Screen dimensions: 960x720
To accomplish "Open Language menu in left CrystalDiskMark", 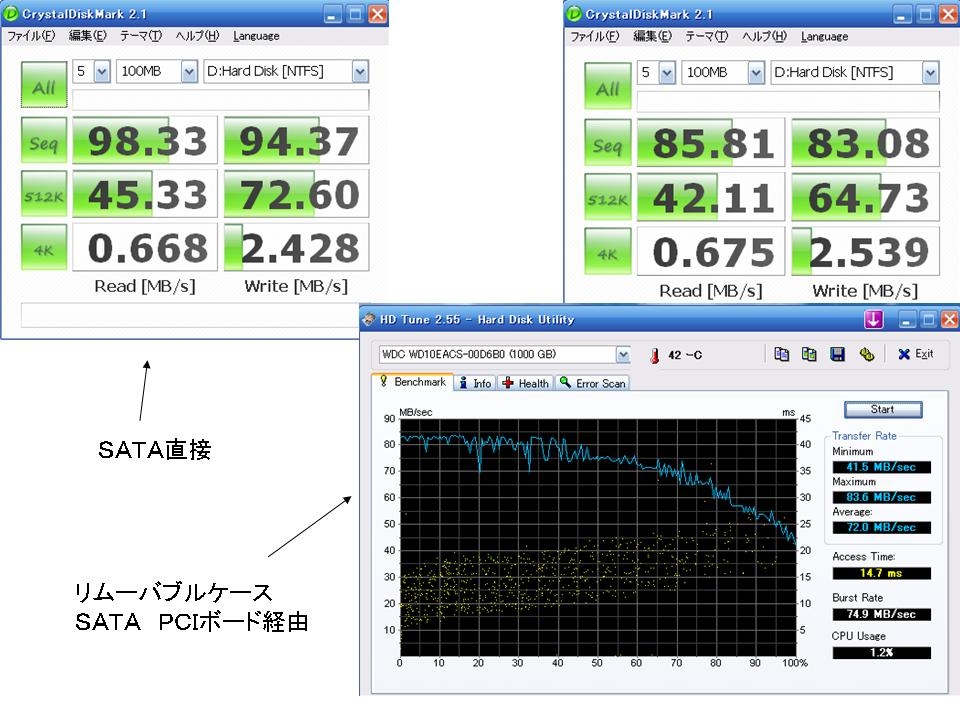I will coord(256,36).
